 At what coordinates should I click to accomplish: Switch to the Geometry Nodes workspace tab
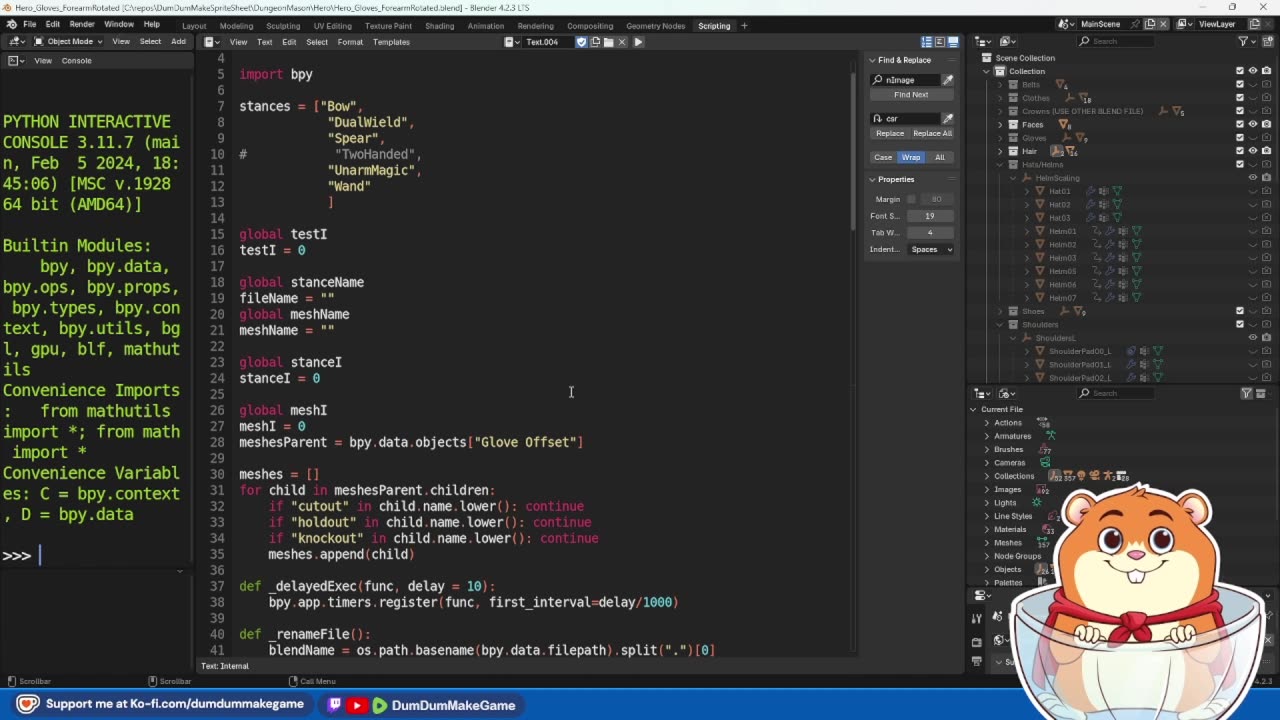655,25
